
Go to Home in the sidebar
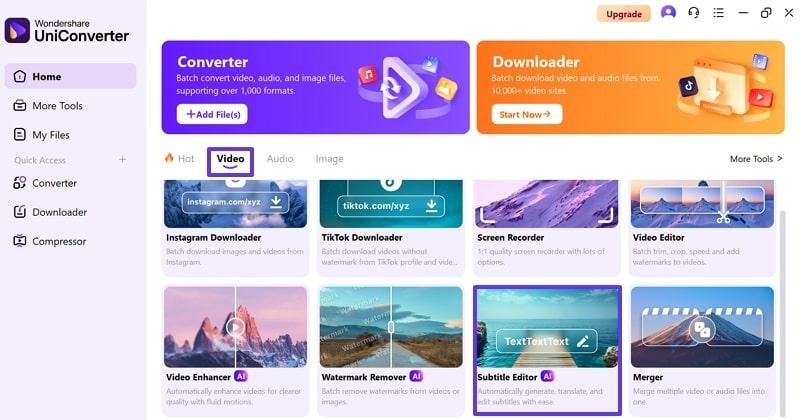(x=70, y=77)
